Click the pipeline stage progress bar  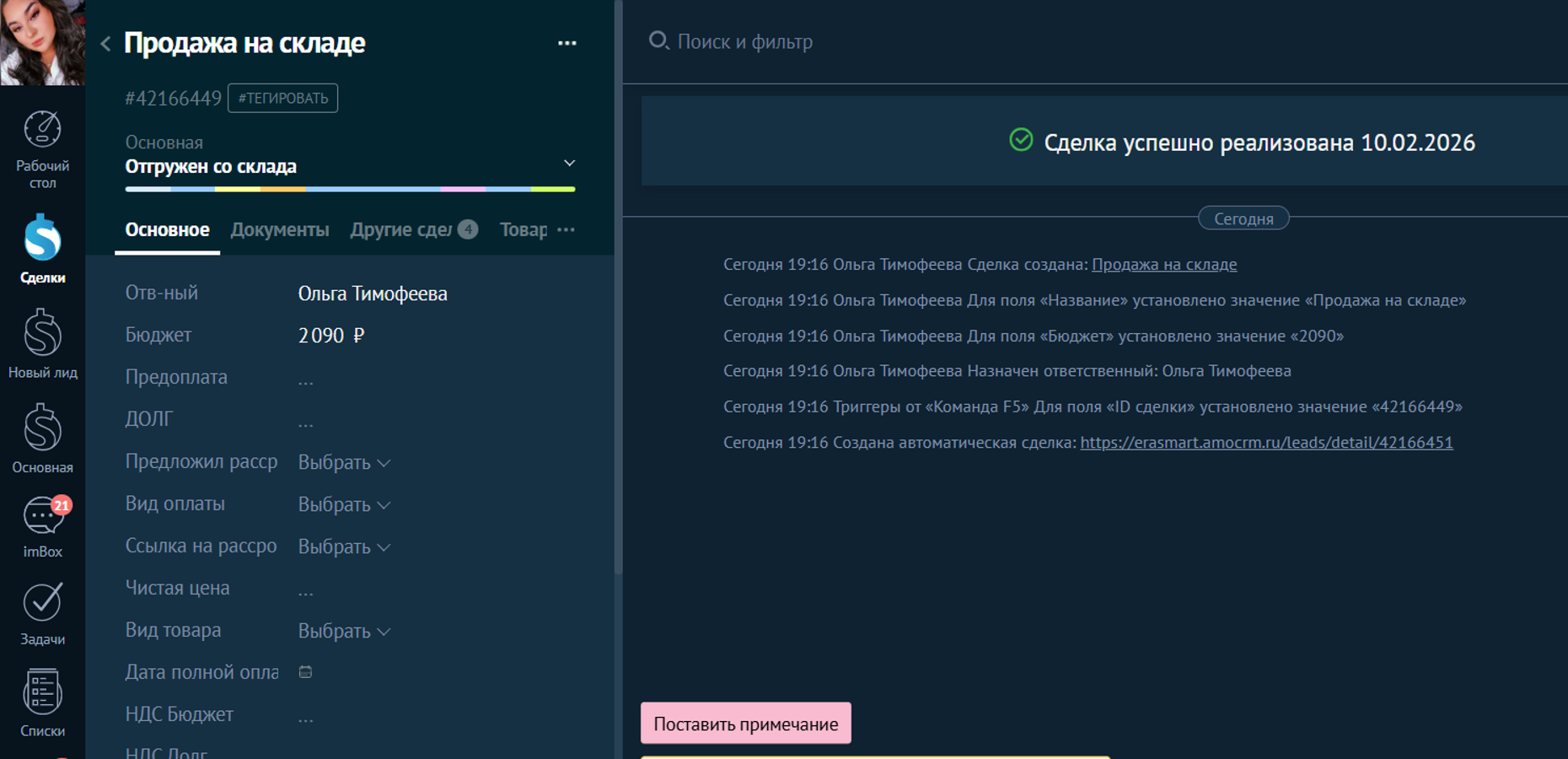click(x=350, y=189)
